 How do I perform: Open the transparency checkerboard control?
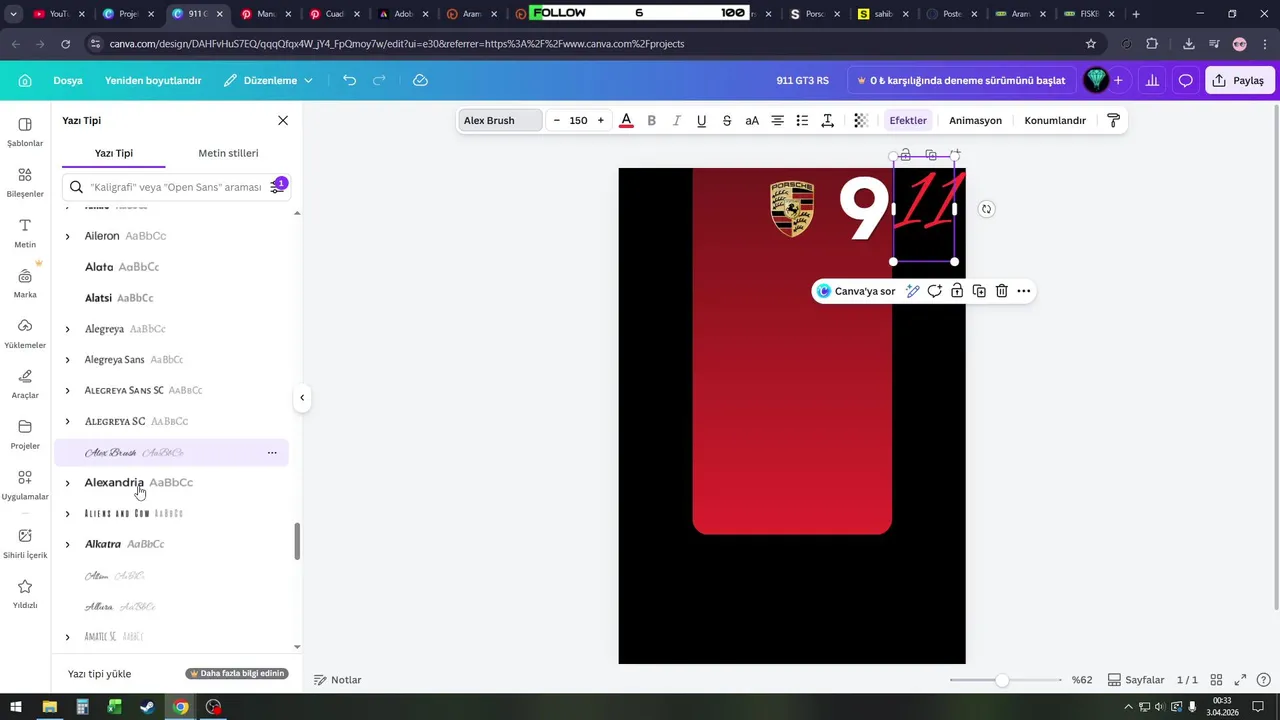pyautogui.click(x=860, y=120)
